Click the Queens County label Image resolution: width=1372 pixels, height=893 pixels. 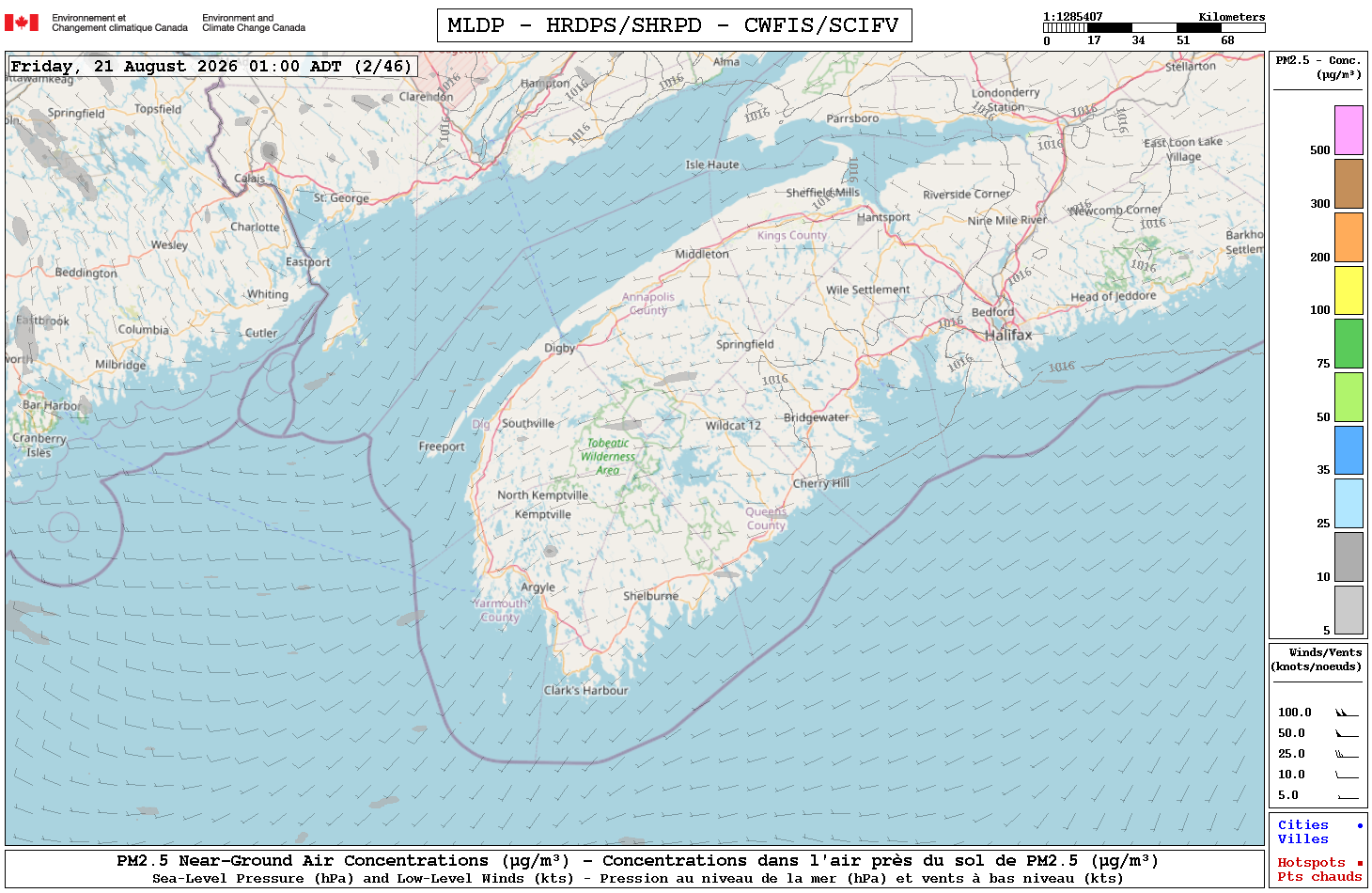pos(766,519)
